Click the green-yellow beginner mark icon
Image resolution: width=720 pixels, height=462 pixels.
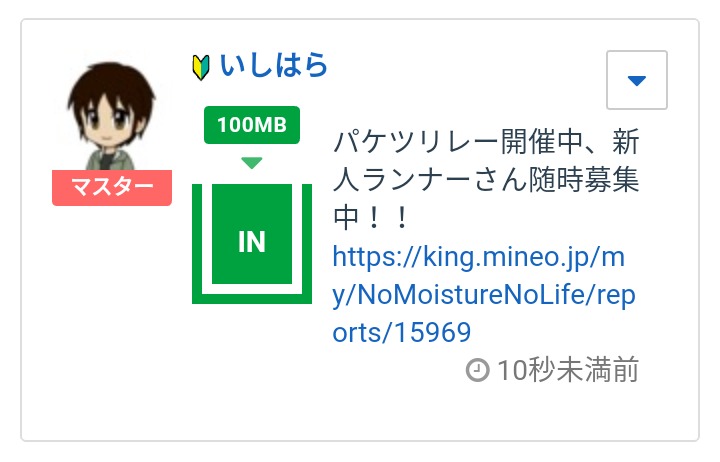[x=200, y=68]
